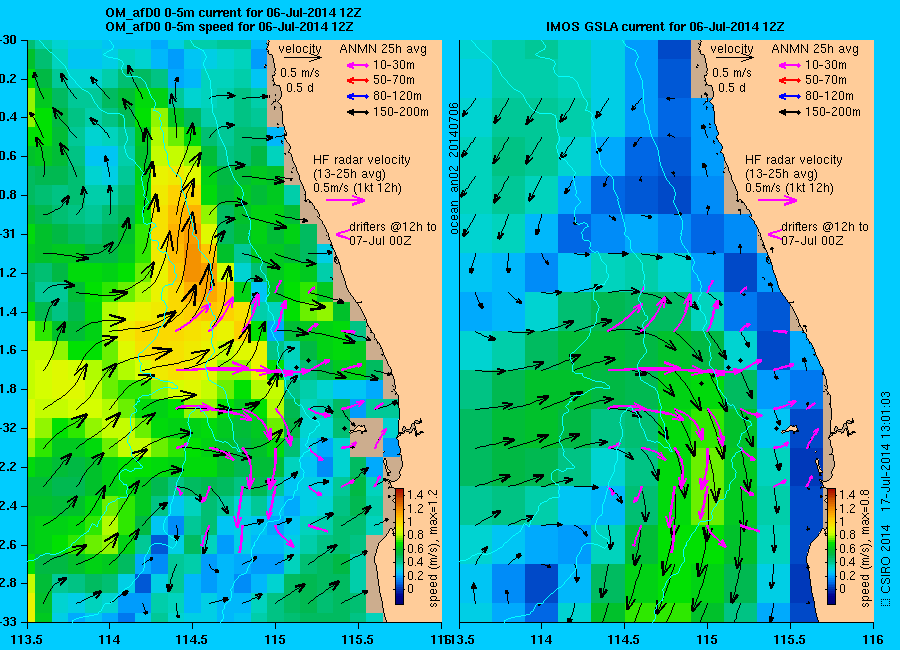Click the title 'IMOS GSLA current for 06-Jul-2014 12Z'
The width and height of the screenshot is (900, 650).
665,26
